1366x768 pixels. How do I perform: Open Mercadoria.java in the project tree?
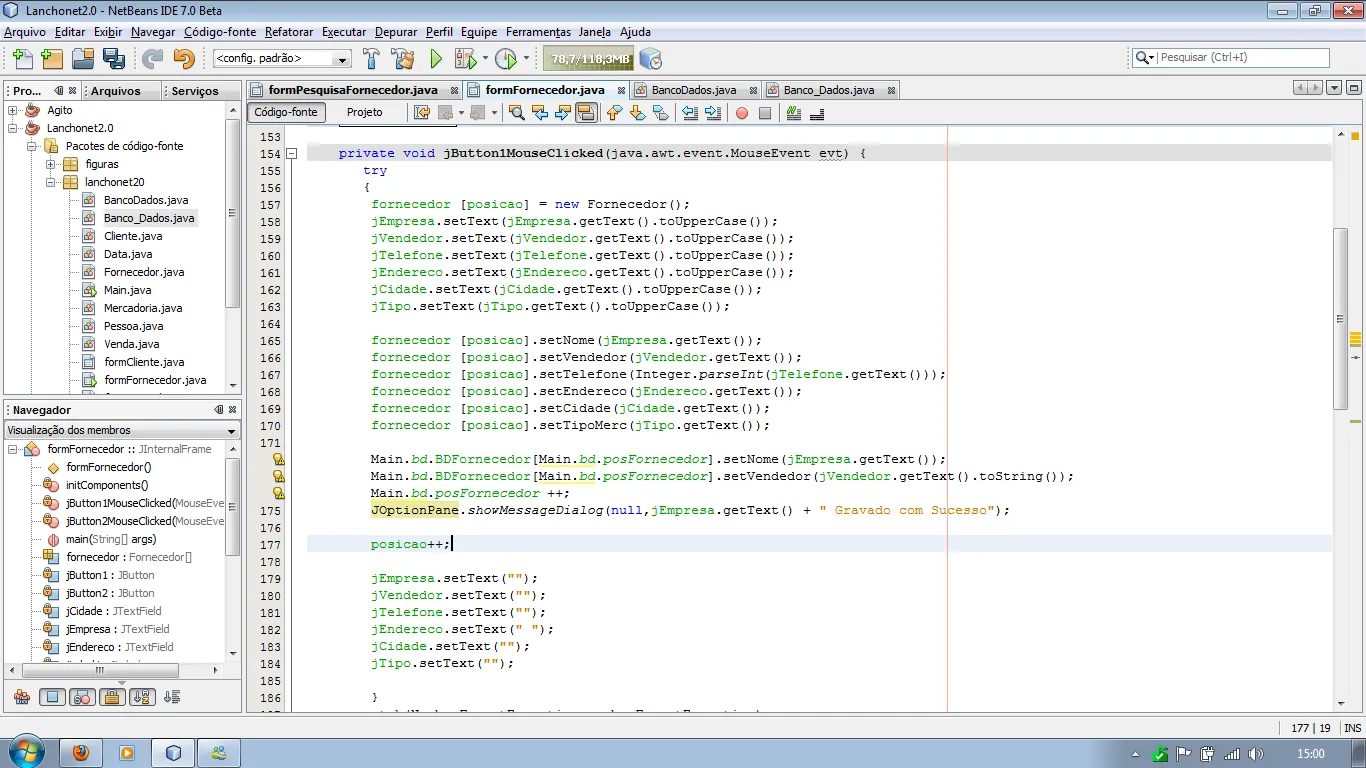click(x=142, y=308)
